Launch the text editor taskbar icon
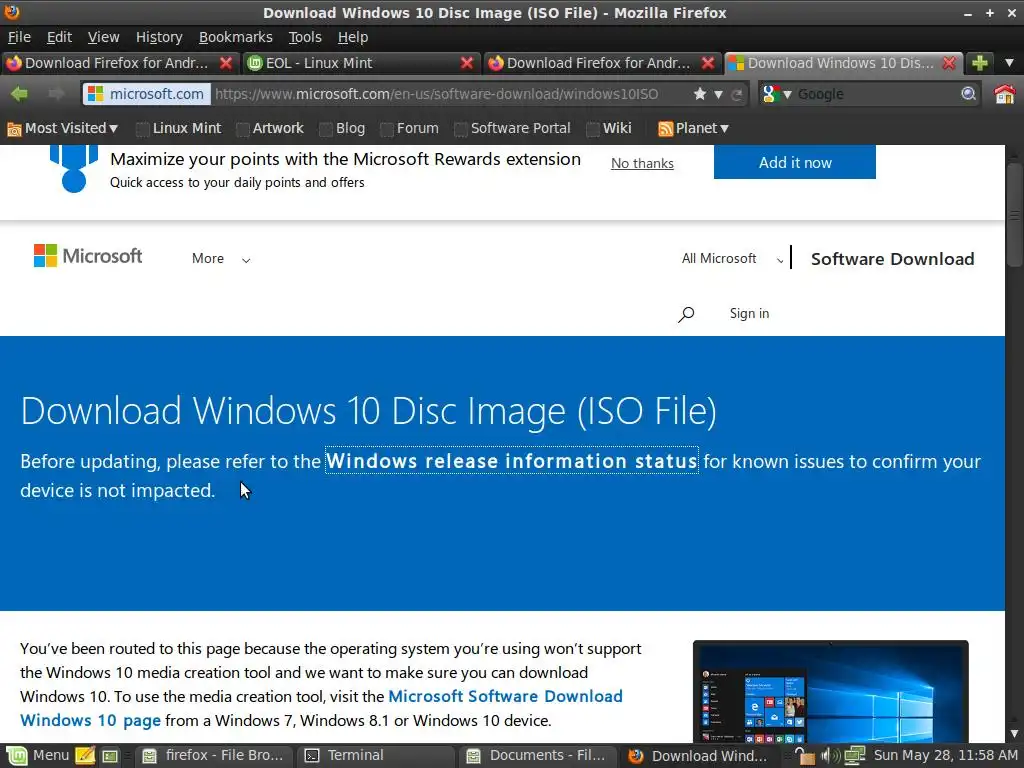 [85, 756]
